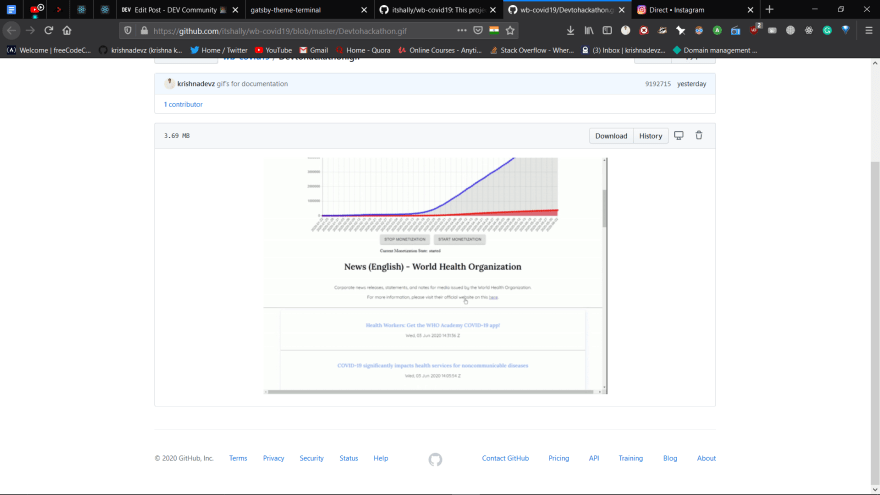The height and width of the screenshot is (495, 880).
Task: Open footer Privacy link
Action: [273, 458]
